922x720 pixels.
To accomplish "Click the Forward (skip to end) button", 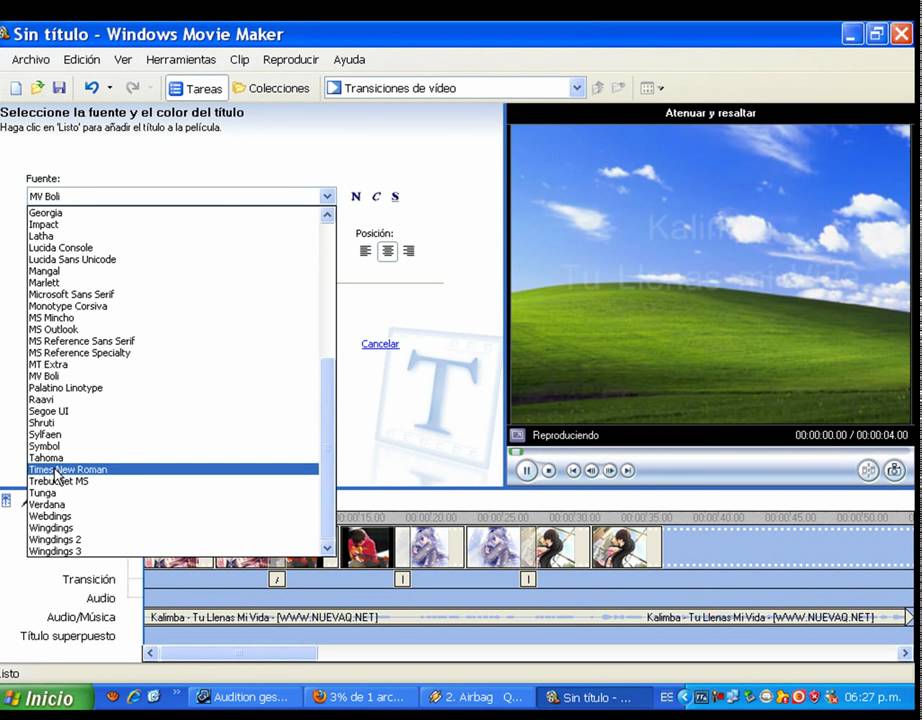I will point(628,471).
